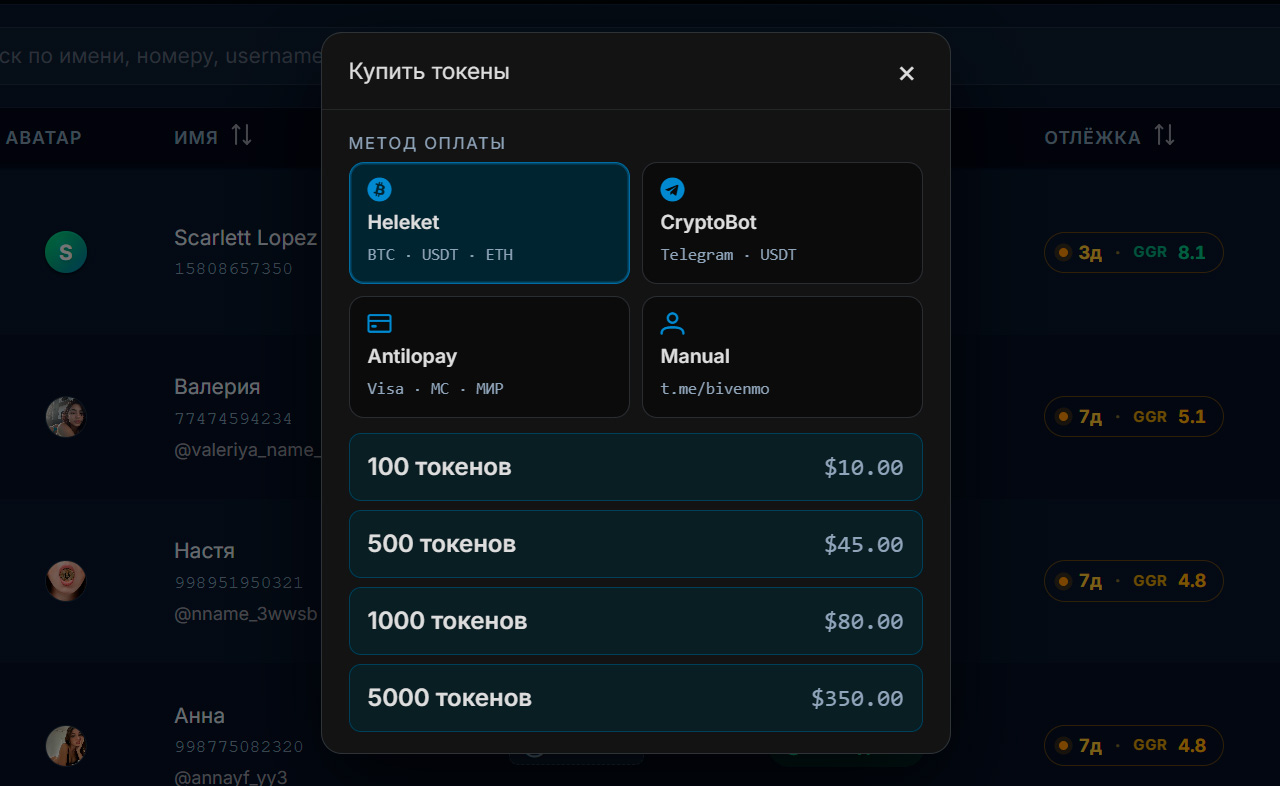The image size is (1280, 786).
Task: Pick Antilopay as the payment method
Action: pyautogui.click(x=489, y=357)
